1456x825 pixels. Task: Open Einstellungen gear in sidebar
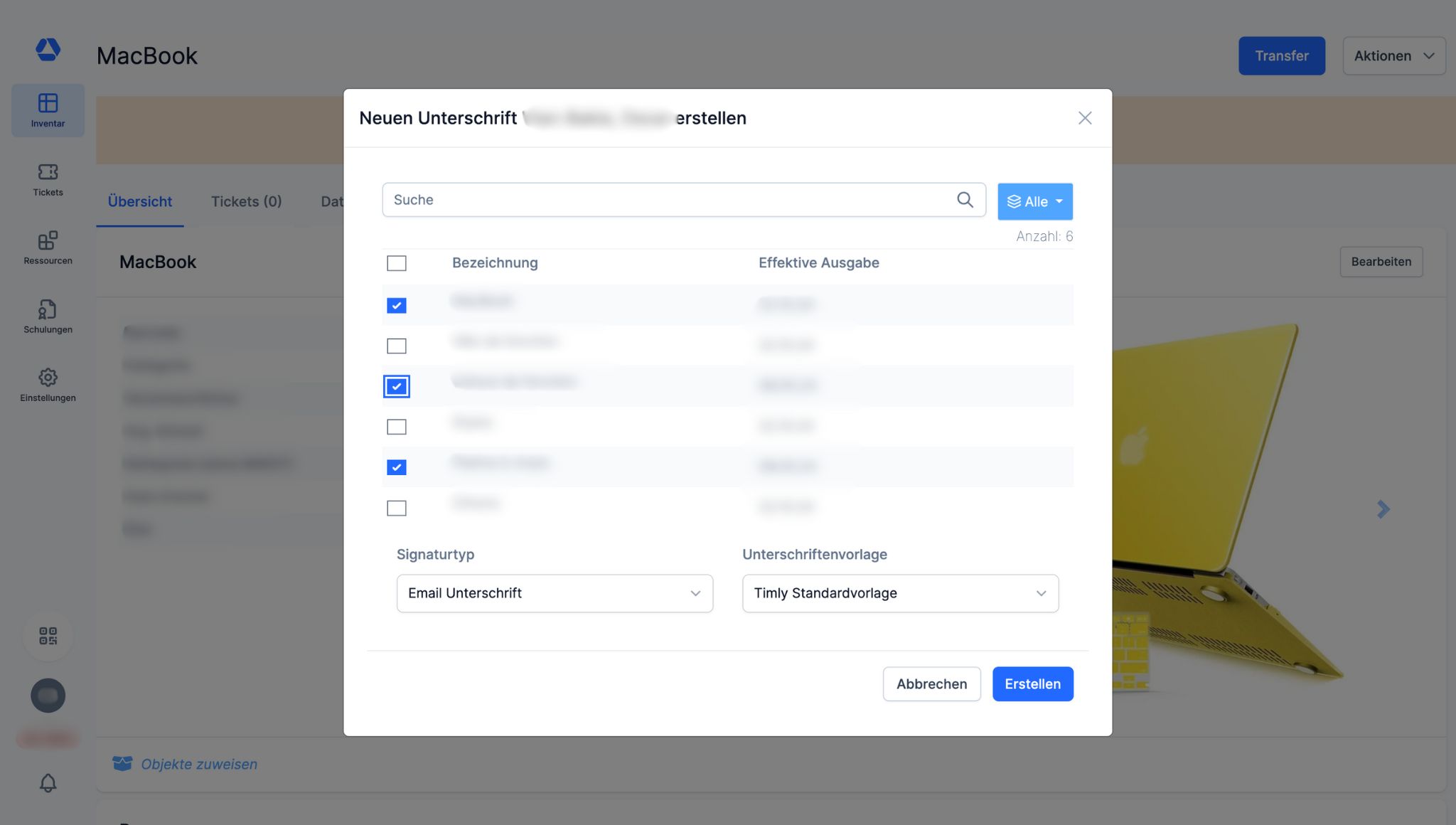pos(48,385)
